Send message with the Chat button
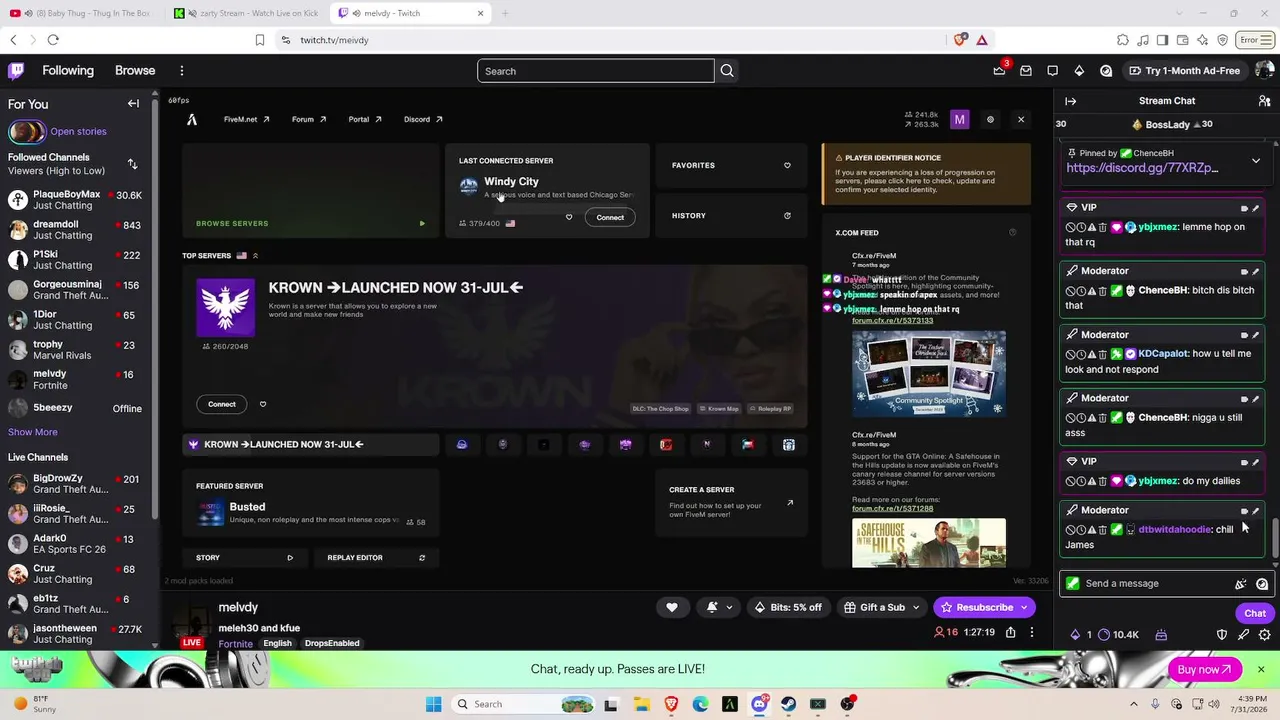The width and height of the screenshot is (1280, 720). 1255,613
